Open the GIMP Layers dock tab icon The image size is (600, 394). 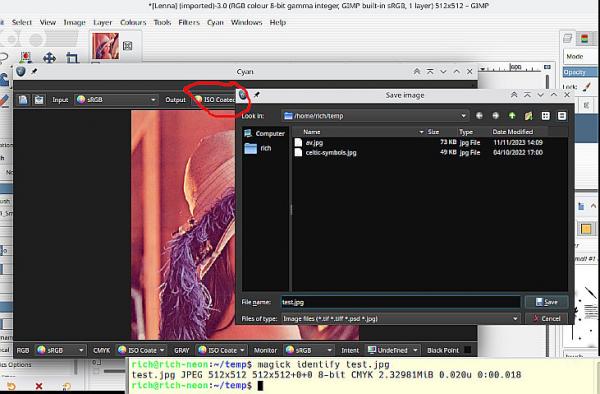click(x=568, y=38)
